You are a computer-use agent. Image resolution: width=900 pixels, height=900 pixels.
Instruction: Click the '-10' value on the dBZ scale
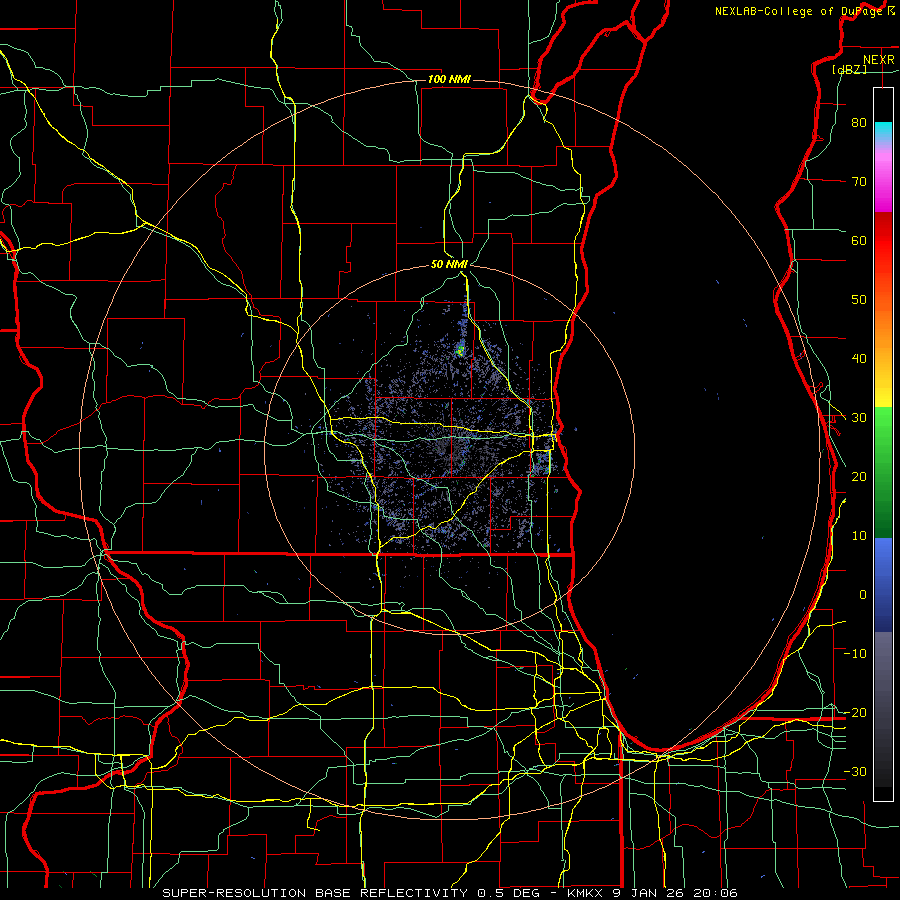(x=855, y=654)
